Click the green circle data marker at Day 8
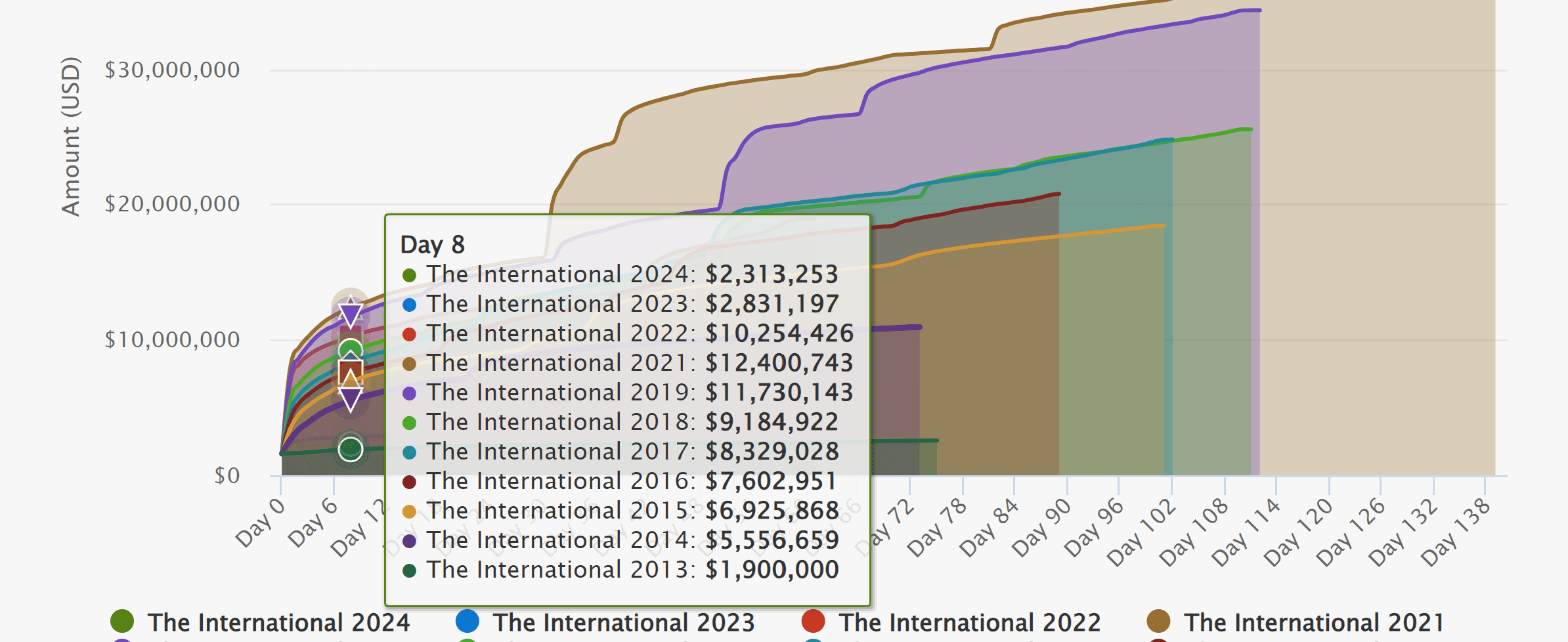The width and height of the screenshot is (1568, 642). coord(349,348)
